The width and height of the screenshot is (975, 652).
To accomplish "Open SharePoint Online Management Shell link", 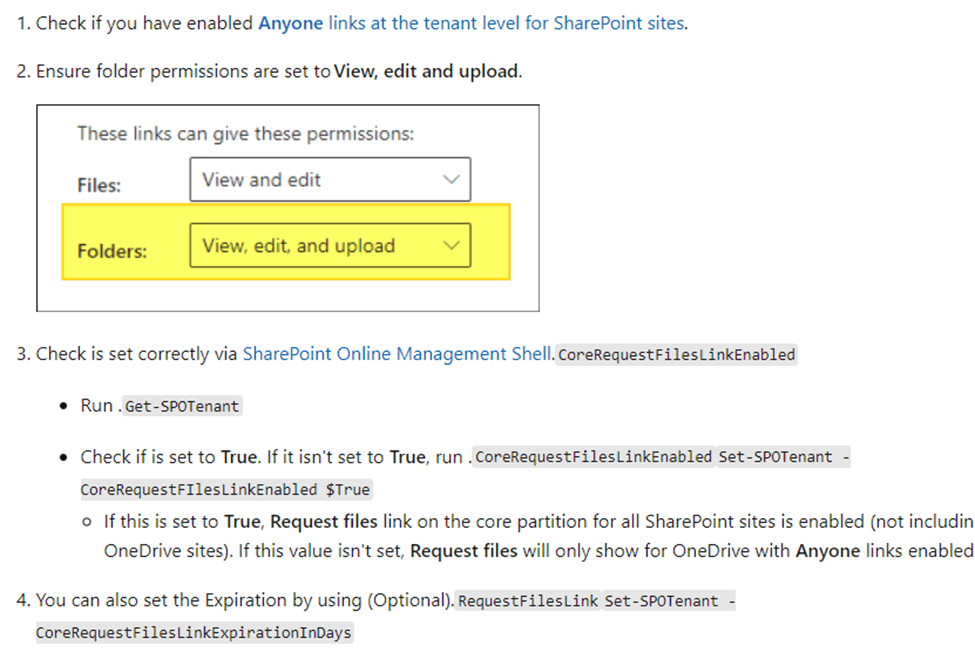I will [397, 354].
